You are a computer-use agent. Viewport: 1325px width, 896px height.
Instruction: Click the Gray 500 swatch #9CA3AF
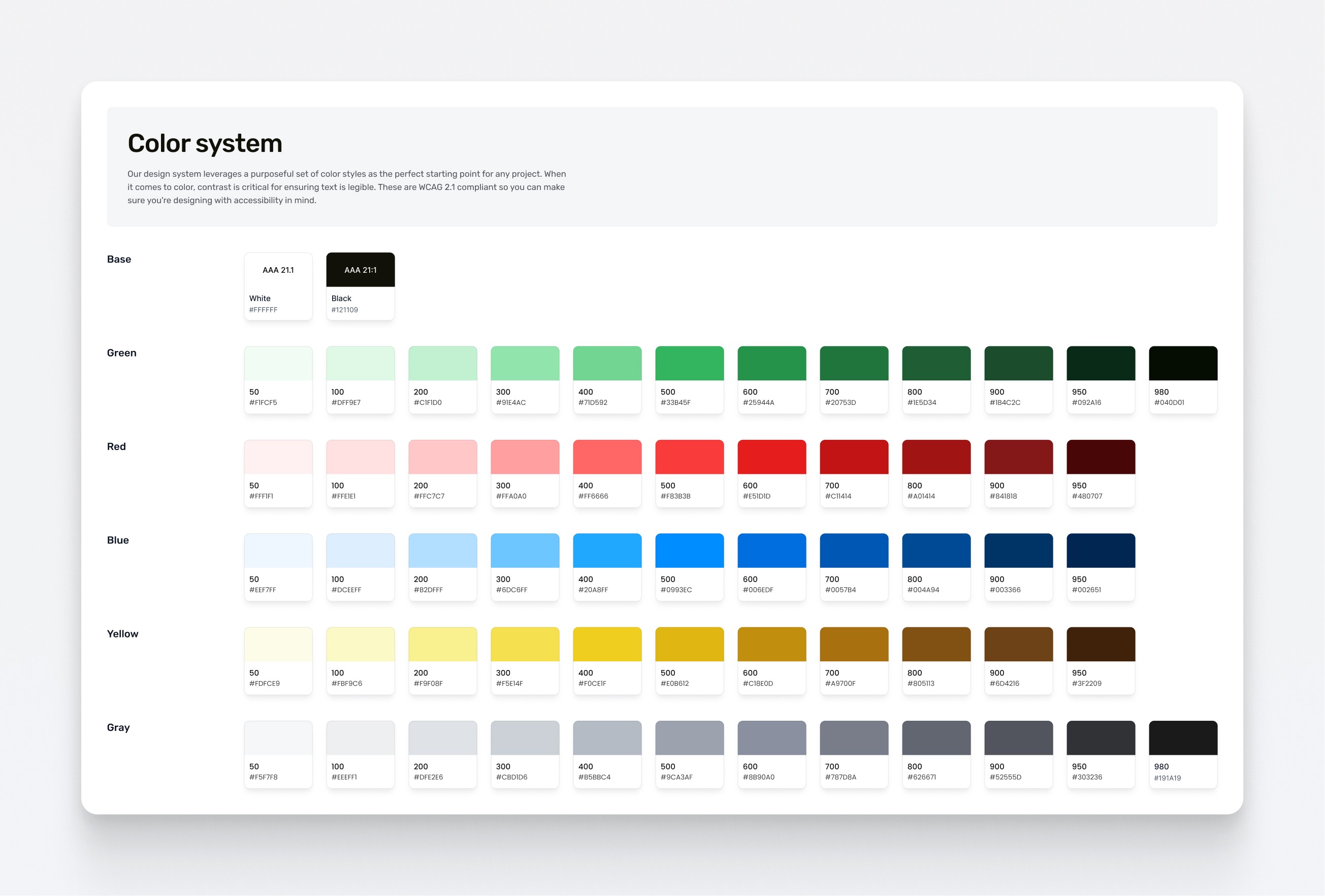[689, 738]
